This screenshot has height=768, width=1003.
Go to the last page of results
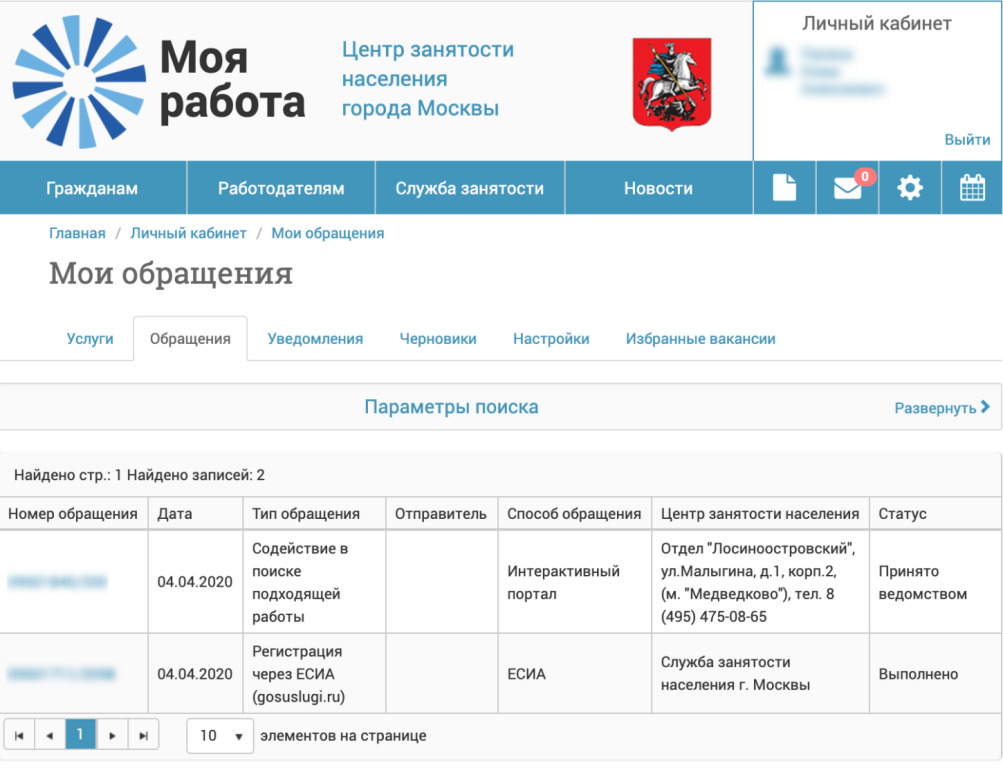pyautogui.click(x=143, y=736)
